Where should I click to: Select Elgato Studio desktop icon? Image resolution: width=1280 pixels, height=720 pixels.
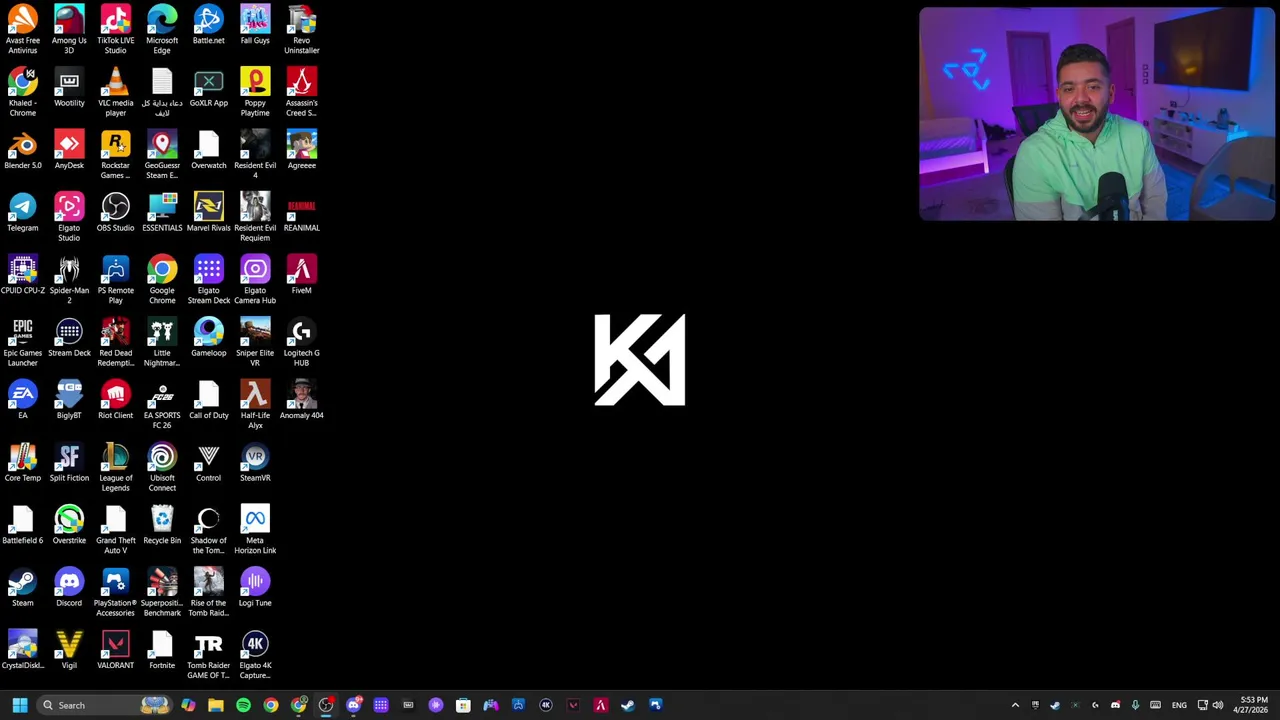[69, 217]
